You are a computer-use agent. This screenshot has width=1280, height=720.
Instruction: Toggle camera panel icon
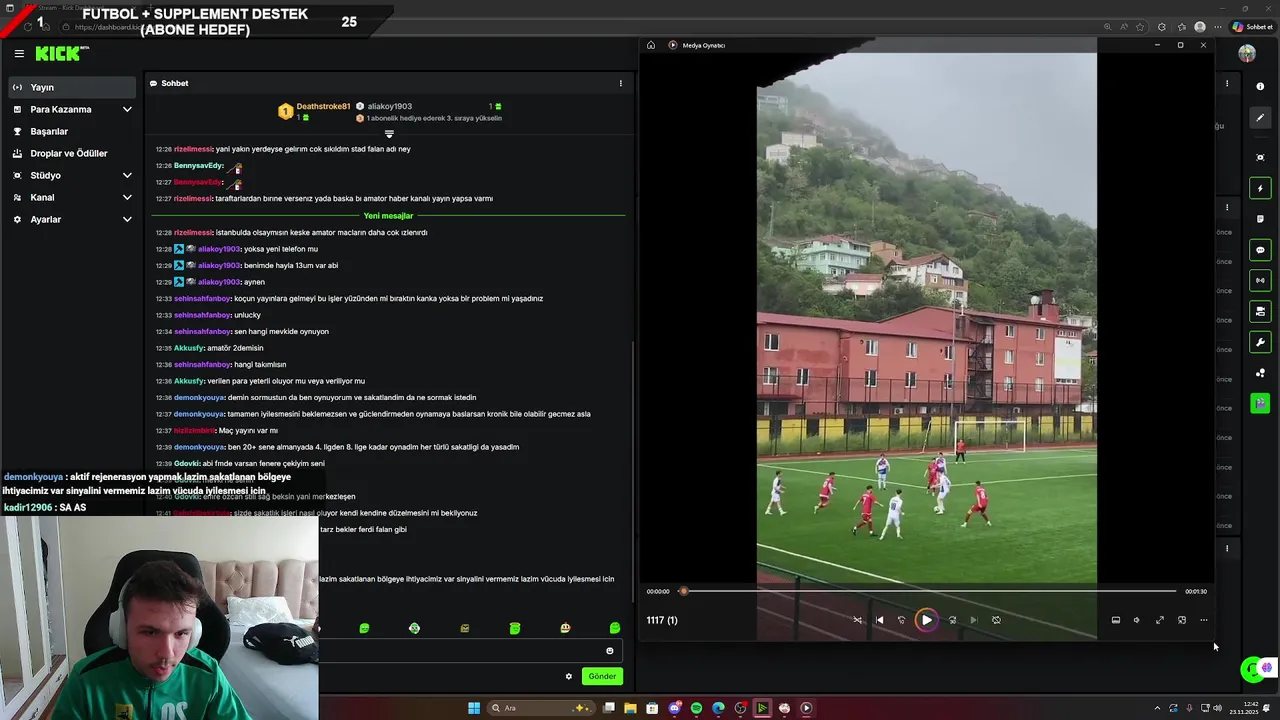coord(1260,312)
